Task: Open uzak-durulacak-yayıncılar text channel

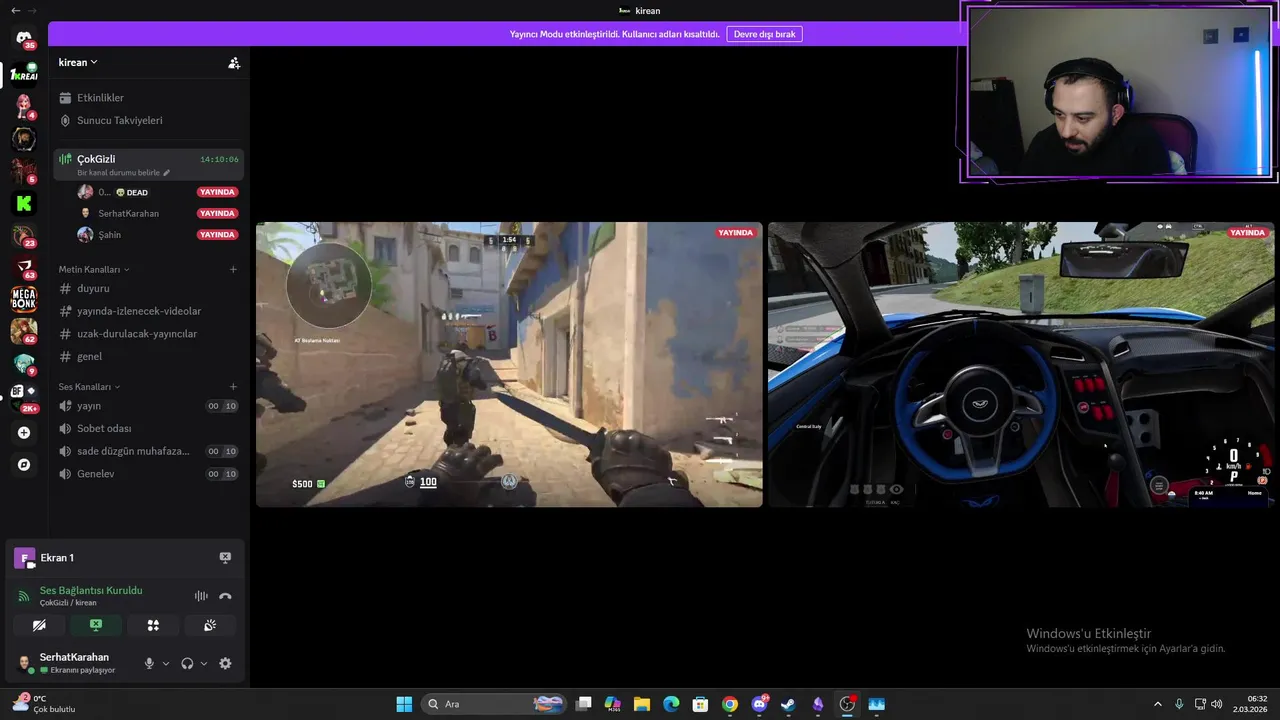Action: (148, 334)
